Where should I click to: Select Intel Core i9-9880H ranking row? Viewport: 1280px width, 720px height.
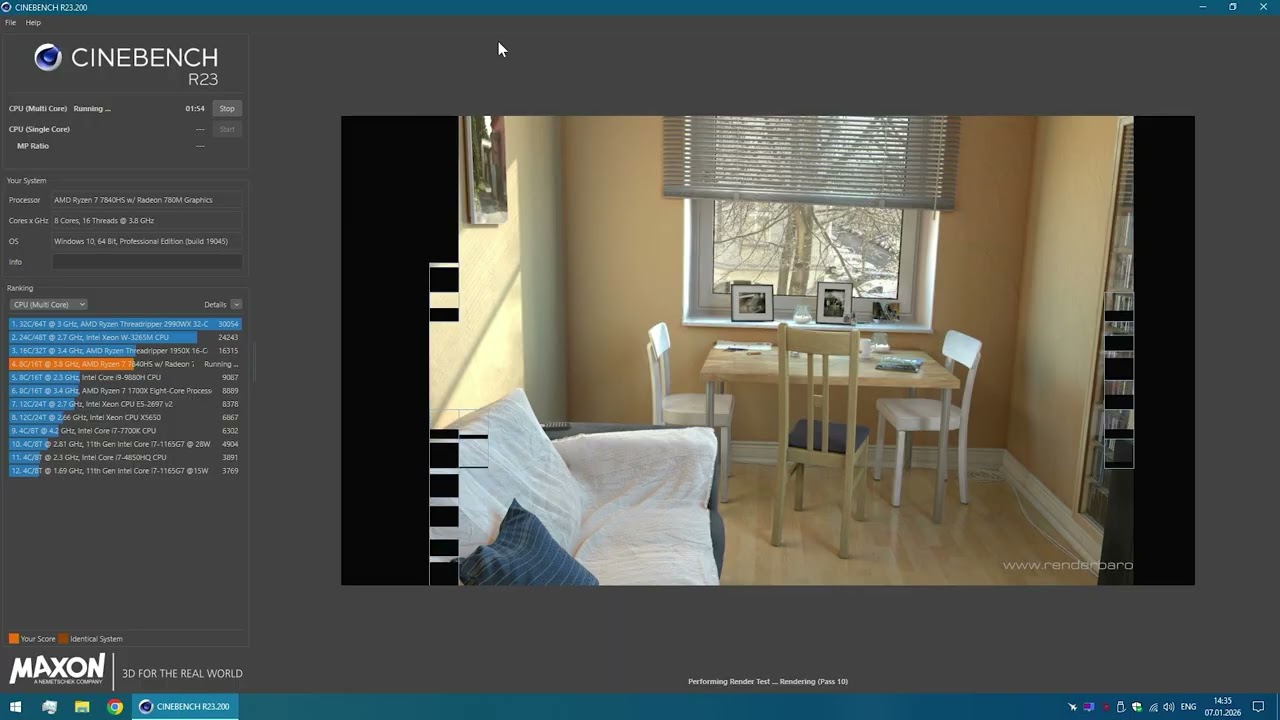(125, 377)
